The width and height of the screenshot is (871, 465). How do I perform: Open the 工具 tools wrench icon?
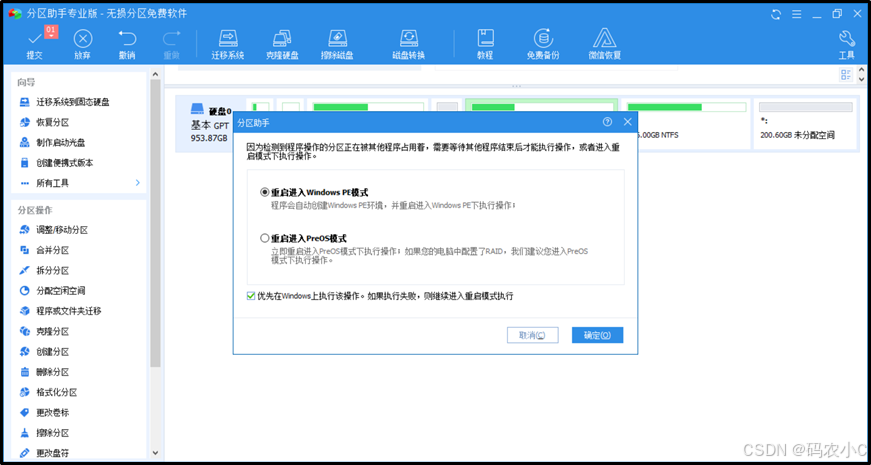847,43
